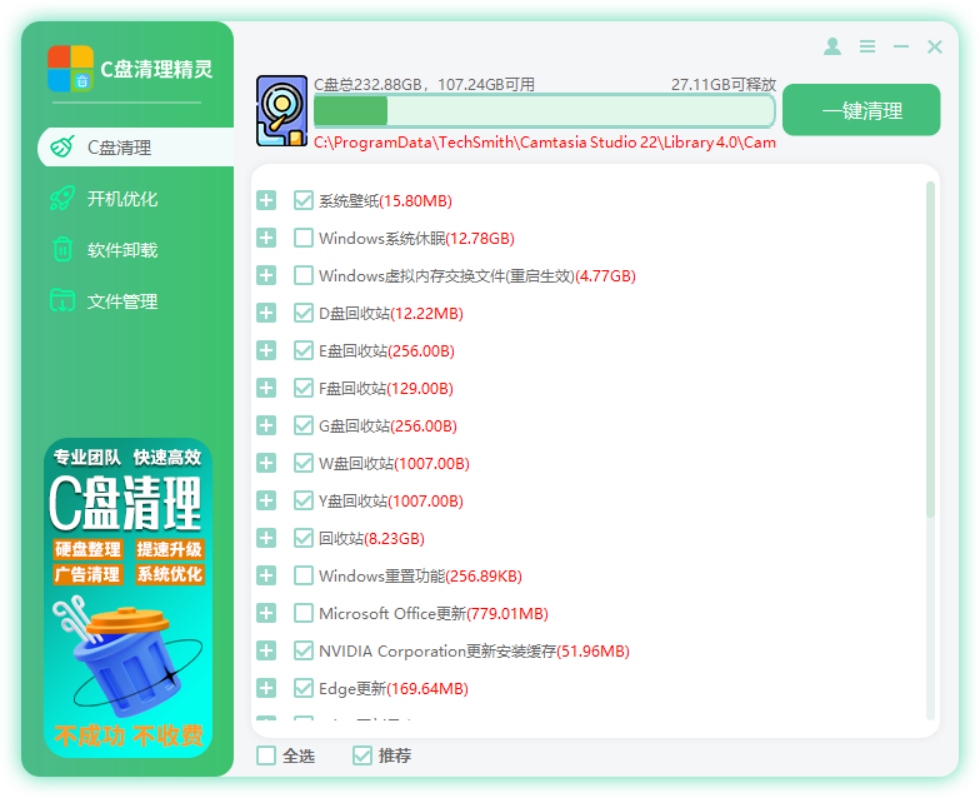Viewport: 980px width, 798px height.
Task: Expand the 系统壁纸 item
Action: pos(266,201)
